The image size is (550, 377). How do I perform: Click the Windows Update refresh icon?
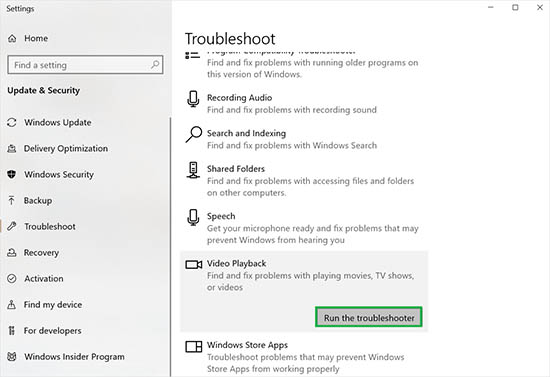pyautogui.click(x=12, y=122)
